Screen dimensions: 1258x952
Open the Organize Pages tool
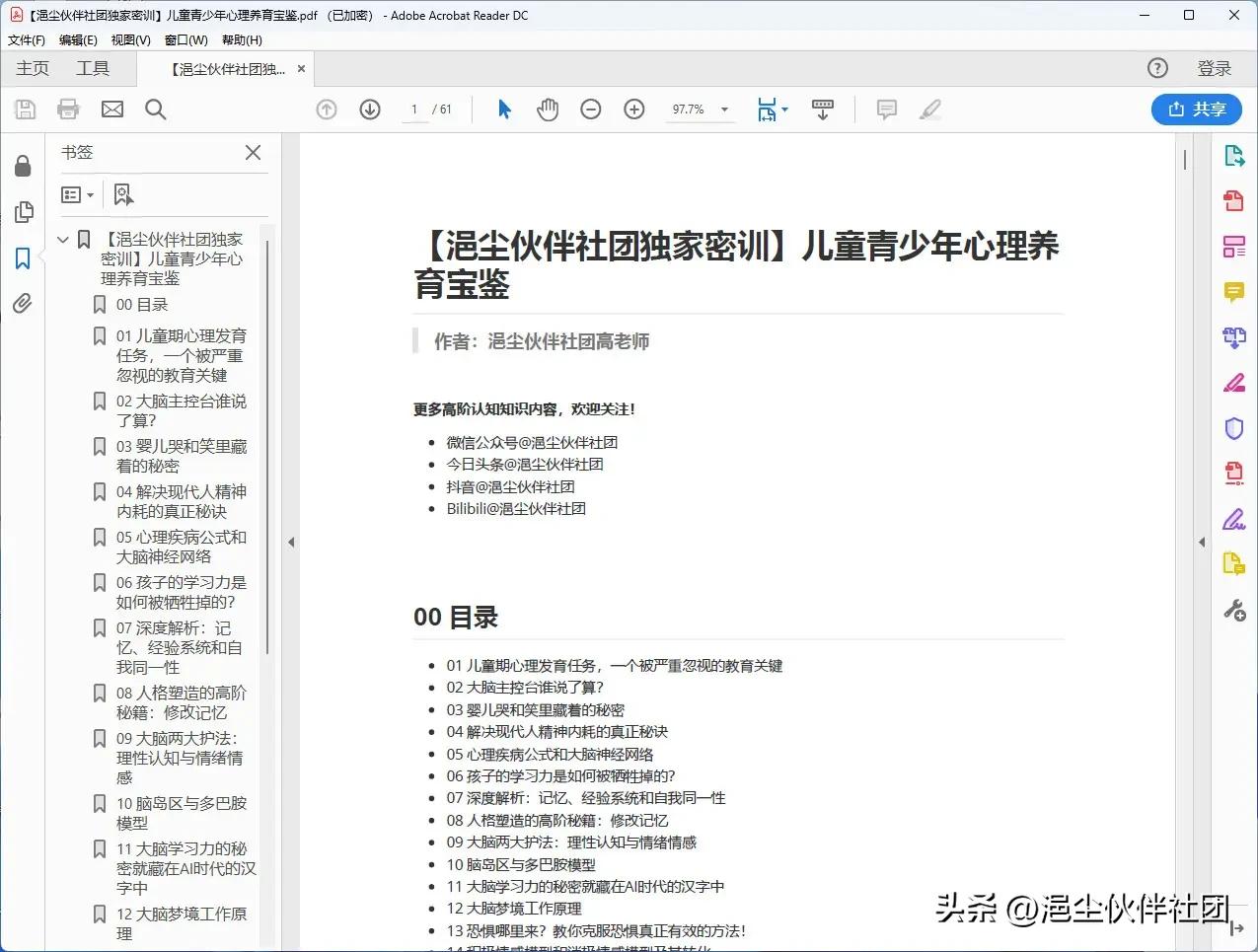(x=1234, y=247)
